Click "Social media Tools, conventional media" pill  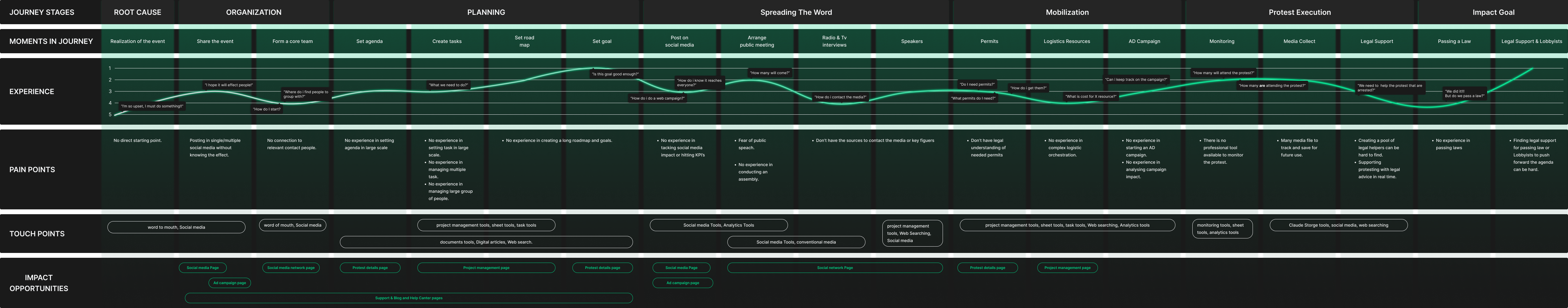(796, 242)
